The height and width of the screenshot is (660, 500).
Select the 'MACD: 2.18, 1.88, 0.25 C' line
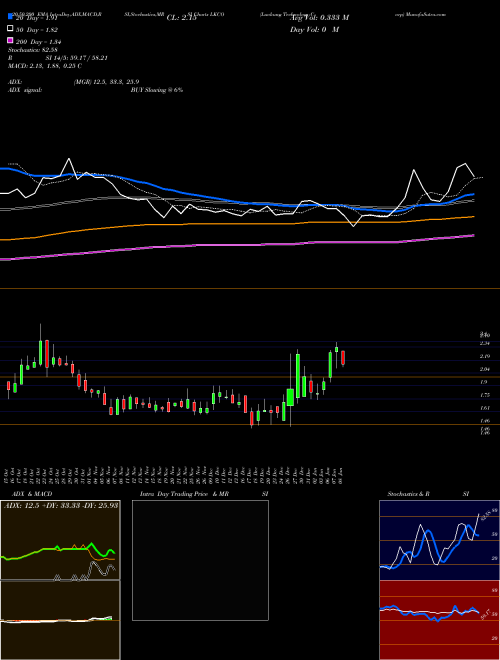click(x=45, y=66)
